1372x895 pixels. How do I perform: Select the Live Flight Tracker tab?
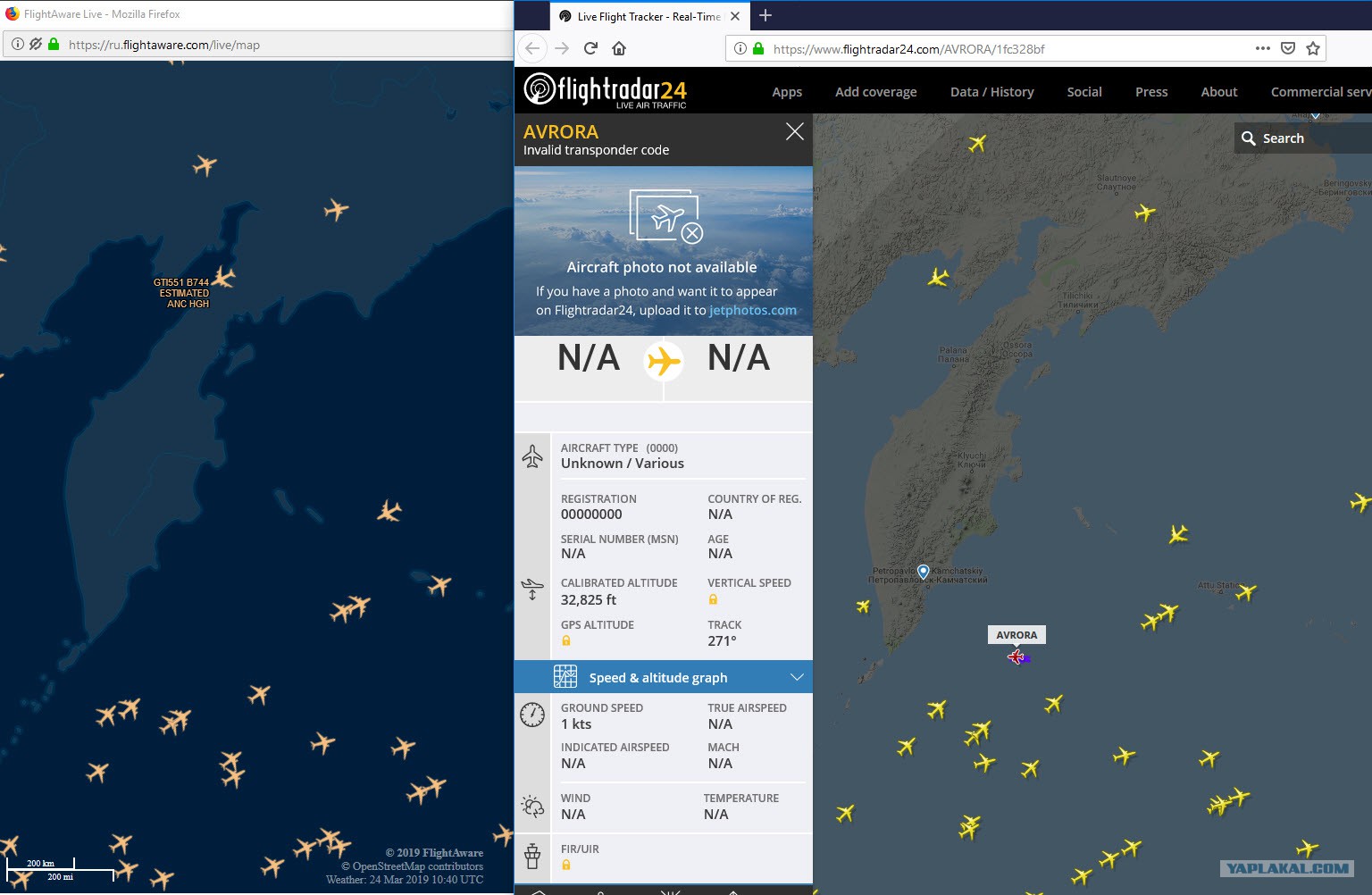[649, 16]
